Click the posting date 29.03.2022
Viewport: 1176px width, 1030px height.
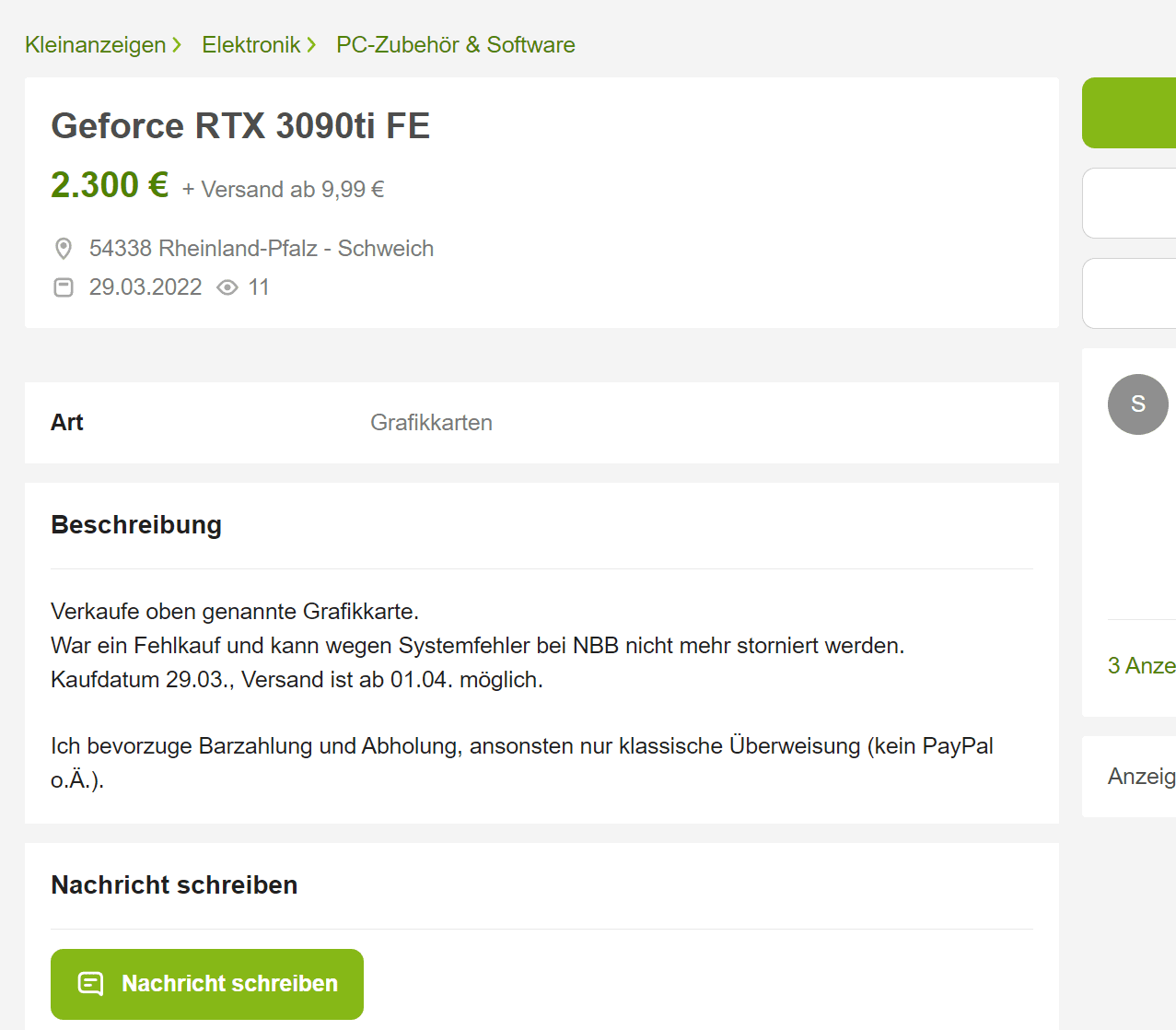tap(146, 287)
